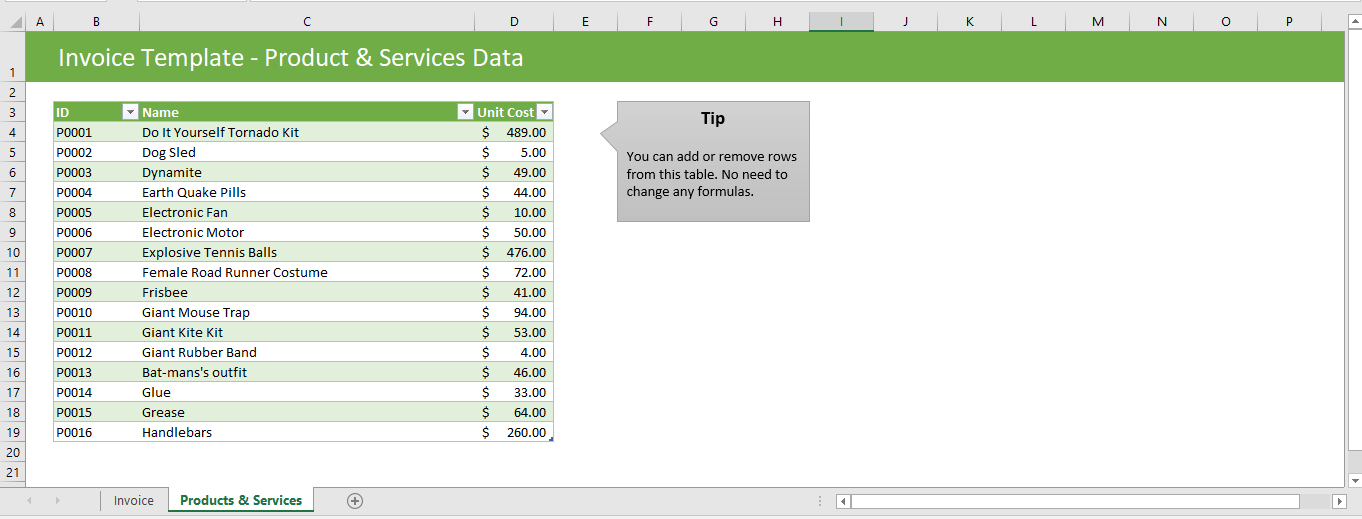Select the Products & Services sheet tab
The image size is (1362, 519).
[x=240, y=500]
